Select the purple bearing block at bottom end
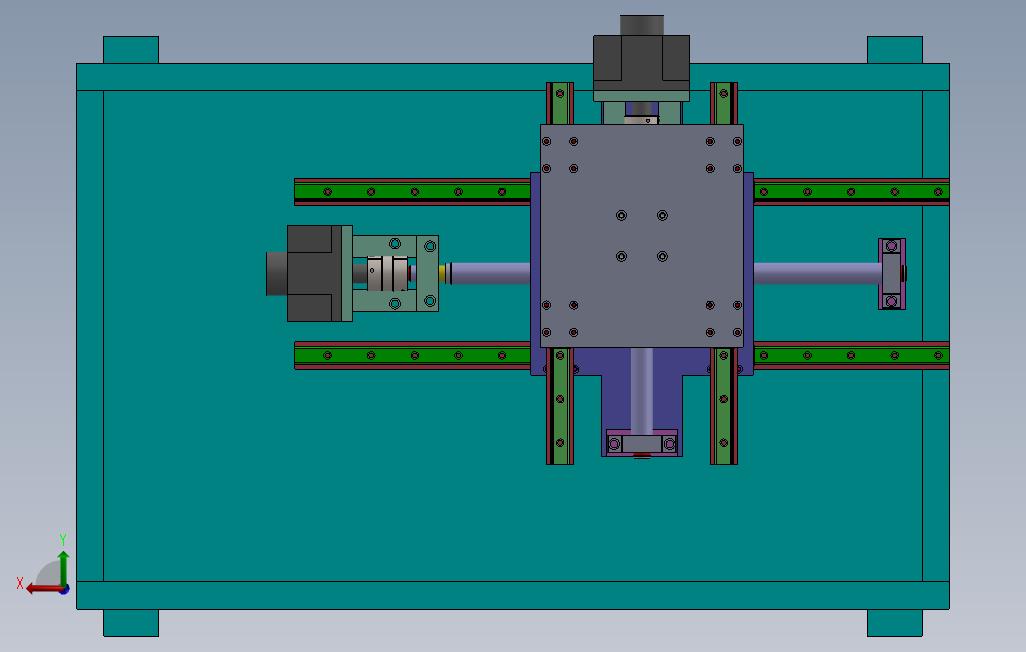1026x652 pixels. [x=642, y=444]
